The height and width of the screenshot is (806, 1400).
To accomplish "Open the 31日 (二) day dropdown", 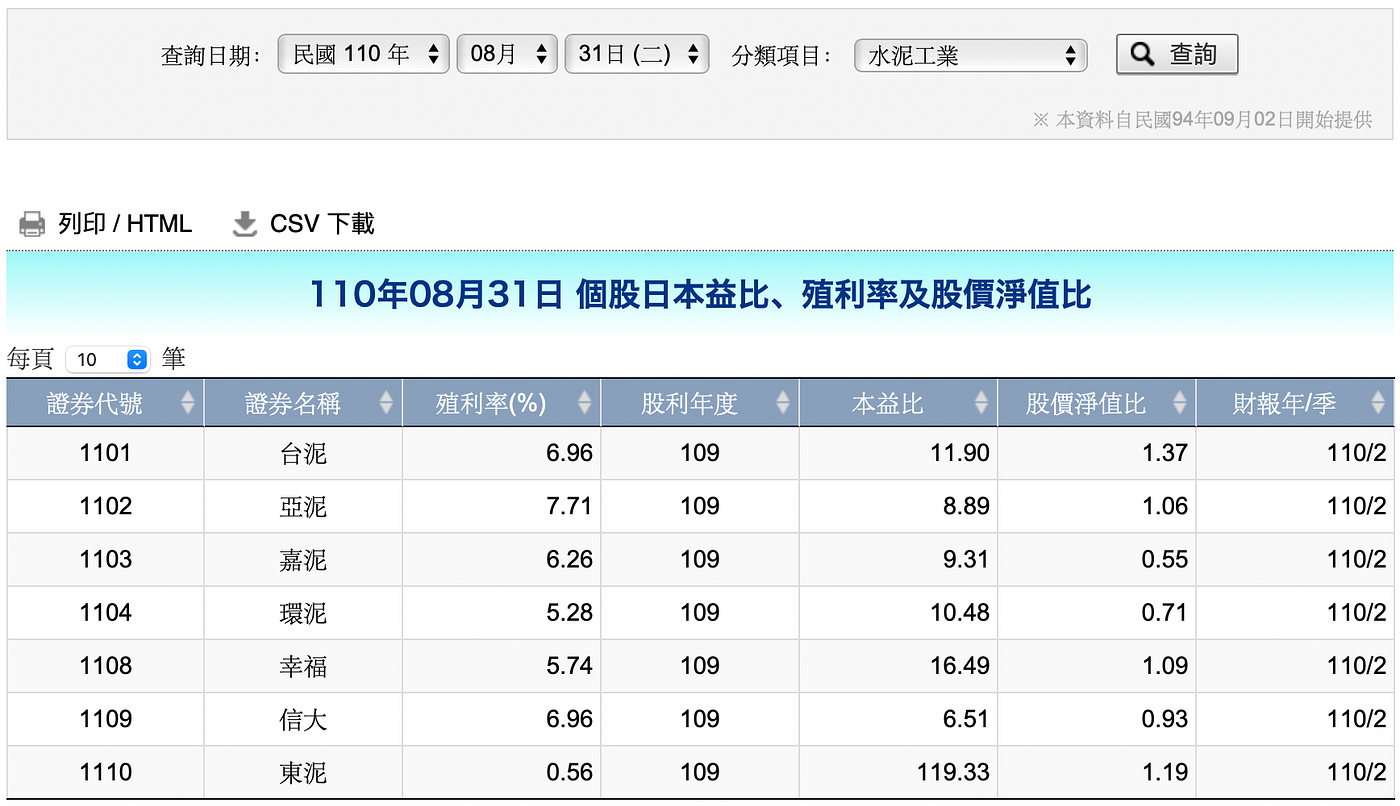I will click(637, 54).
